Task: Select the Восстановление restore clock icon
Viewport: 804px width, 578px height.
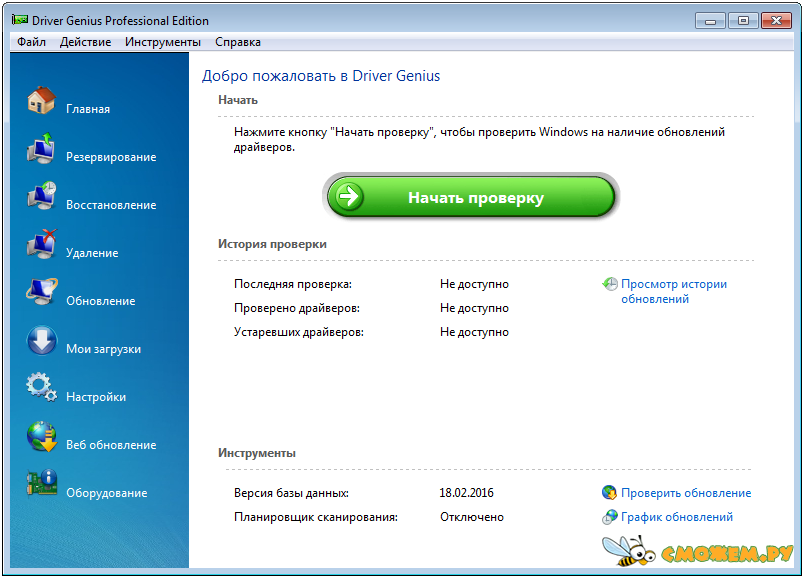Action: click(x=42, y=196)
